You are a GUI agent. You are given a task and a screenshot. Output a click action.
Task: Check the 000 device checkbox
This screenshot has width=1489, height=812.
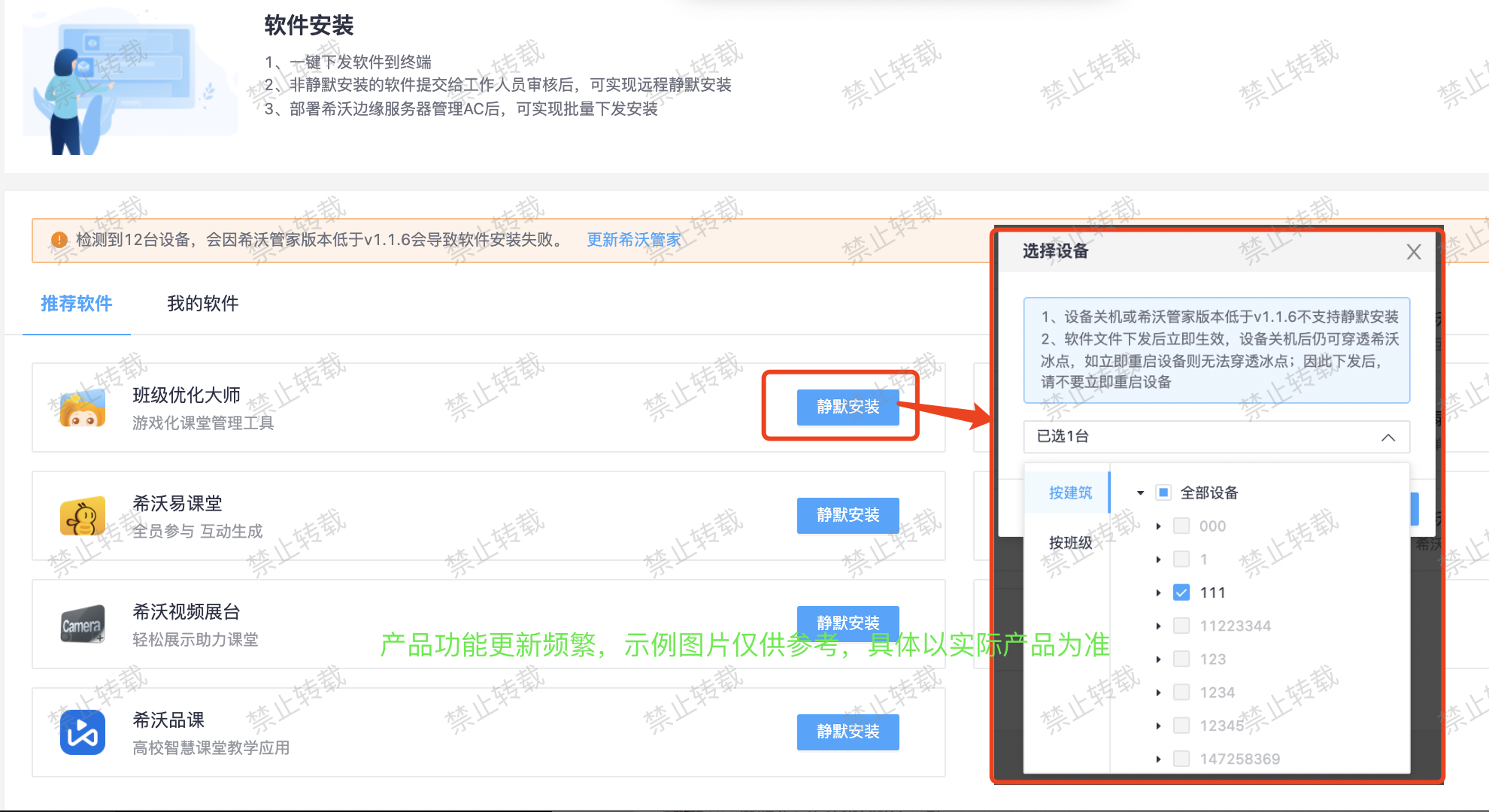(1181, 526)
